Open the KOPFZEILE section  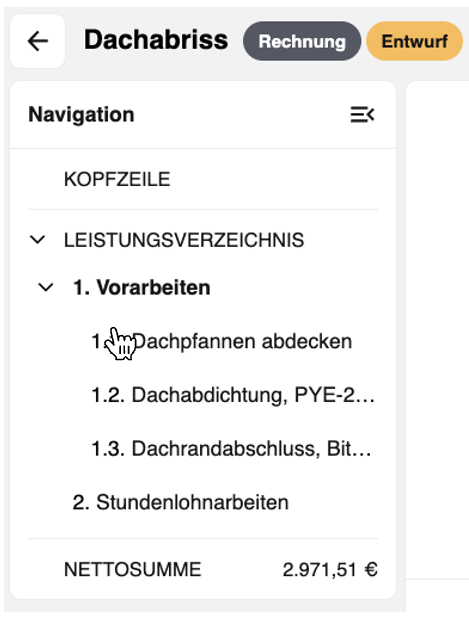pos(117,179)
